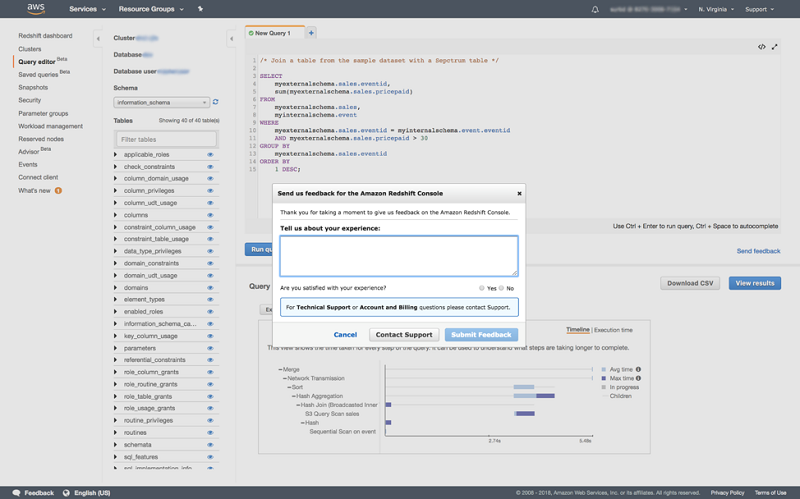Open the Services menu

pyautogui.click(x=87, y=9)
